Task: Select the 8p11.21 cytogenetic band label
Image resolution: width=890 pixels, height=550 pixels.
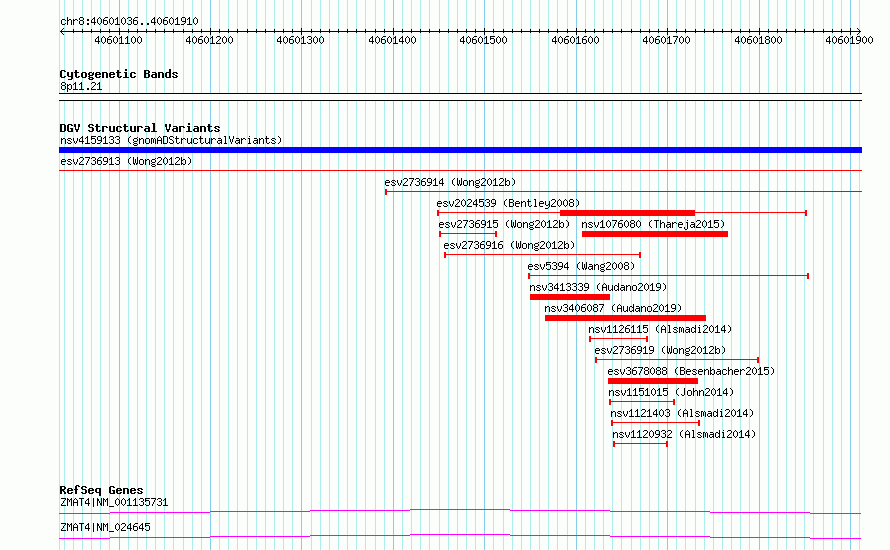Action: pyautogui.click(x=81, y=86)
